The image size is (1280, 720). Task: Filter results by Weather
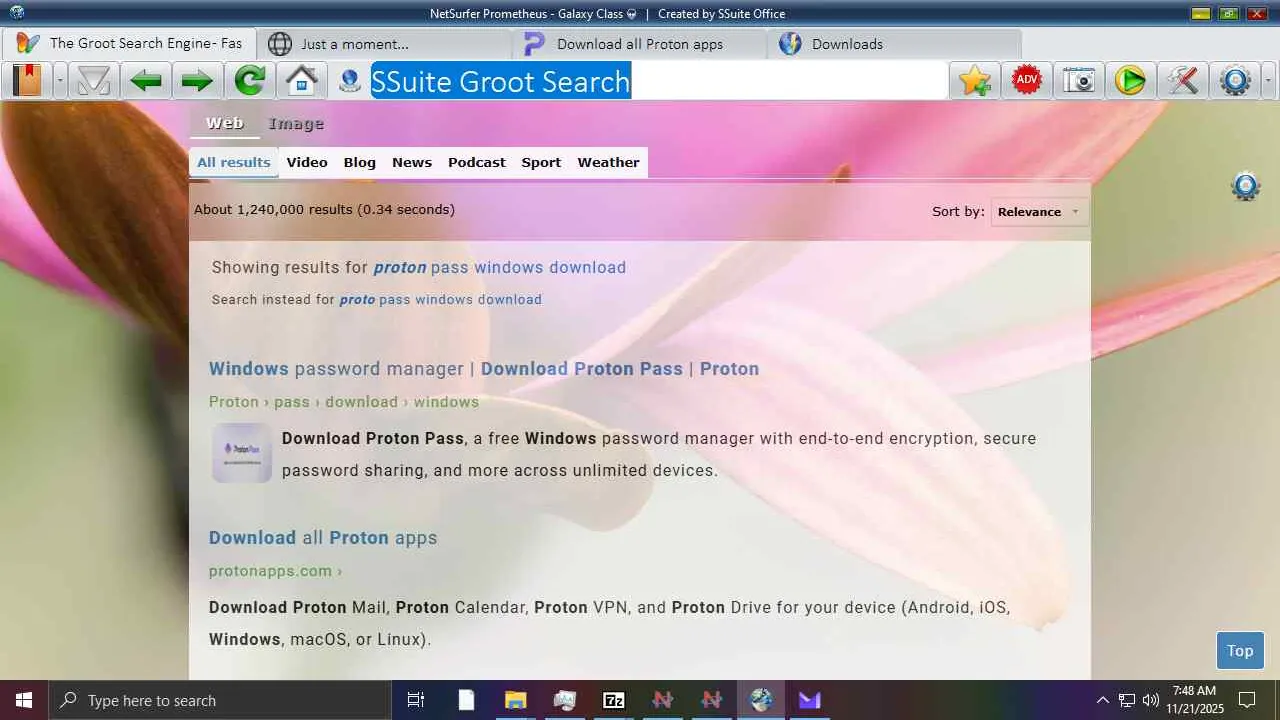608,163
